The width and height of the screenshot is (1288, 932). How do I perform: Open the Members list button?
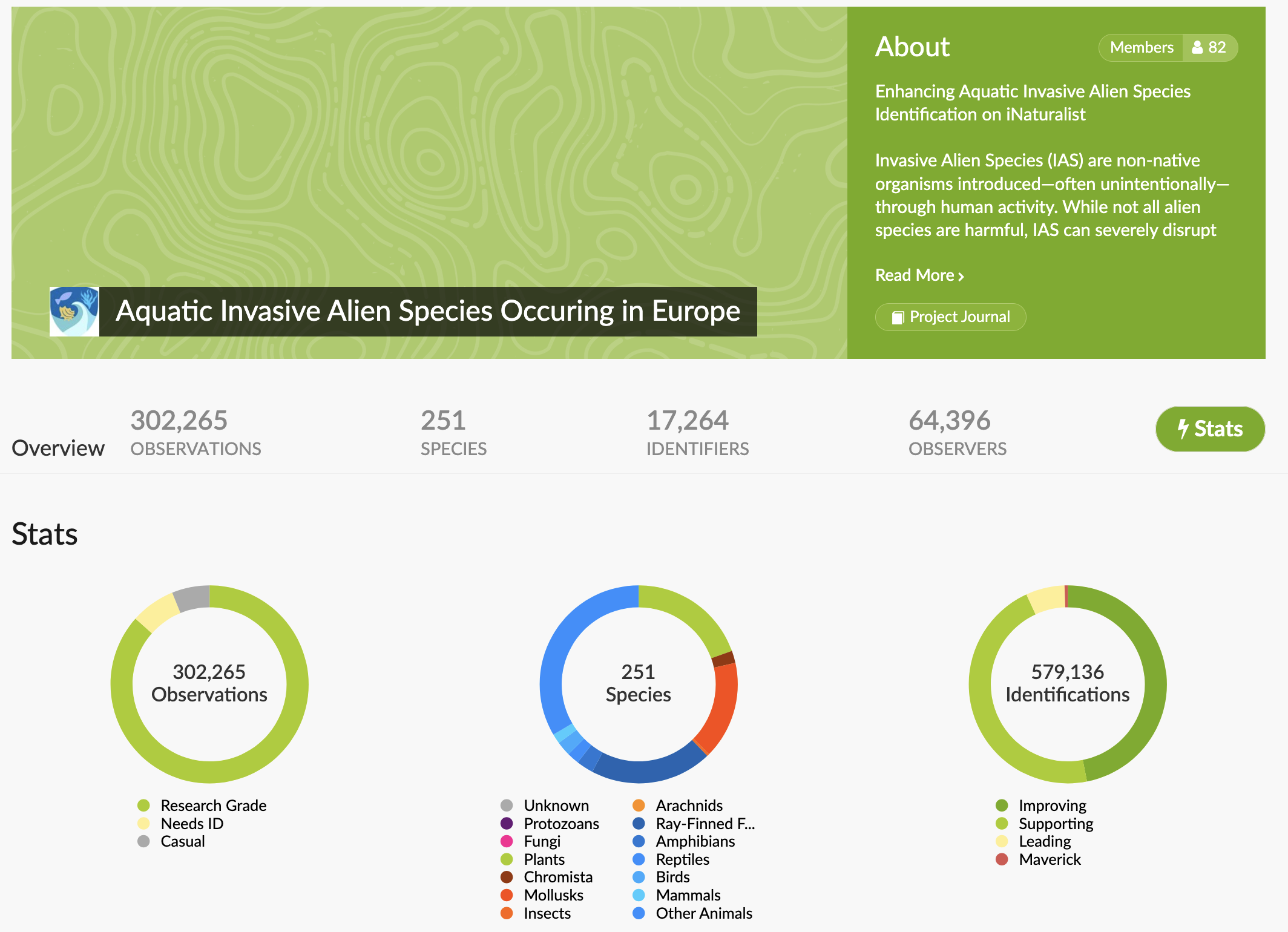pos(1141,47)
